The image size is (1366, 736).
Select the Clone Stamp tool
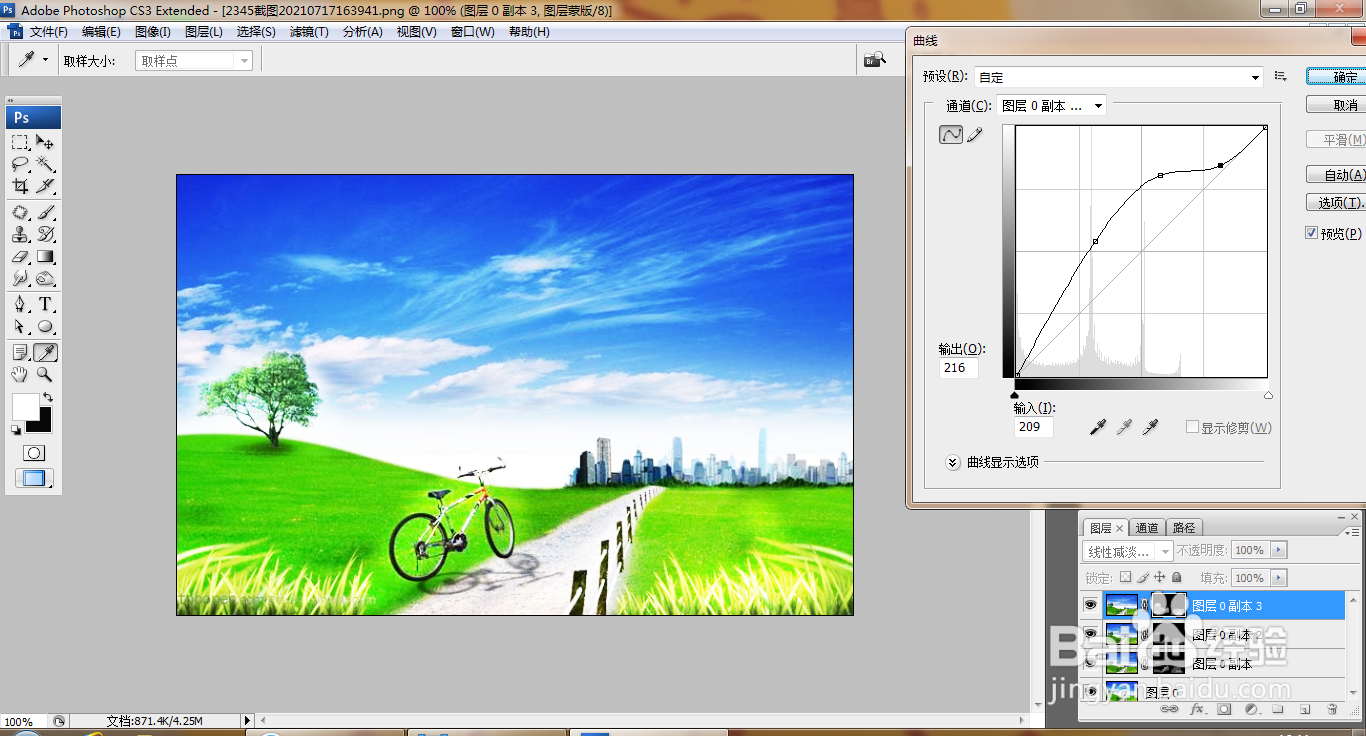click(20, 234)
